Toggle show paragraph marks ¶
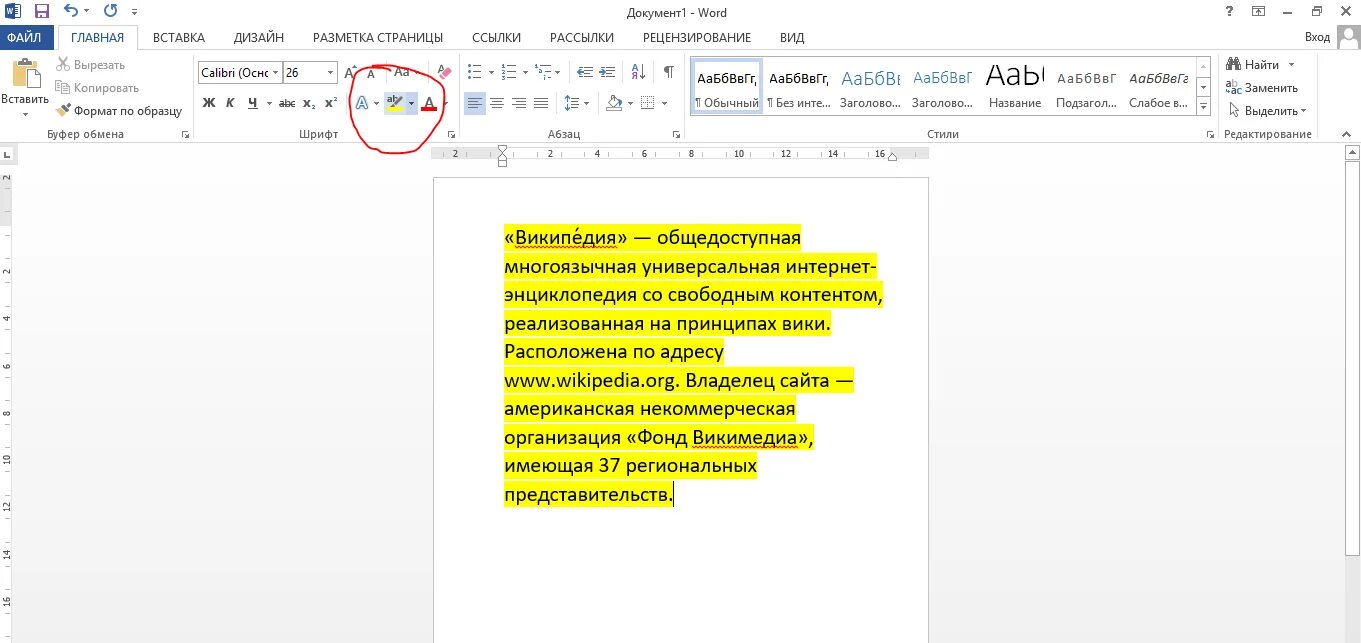The height and width of the screenshot is (643, 1361). pyautogui.click(x=668, y=72)
